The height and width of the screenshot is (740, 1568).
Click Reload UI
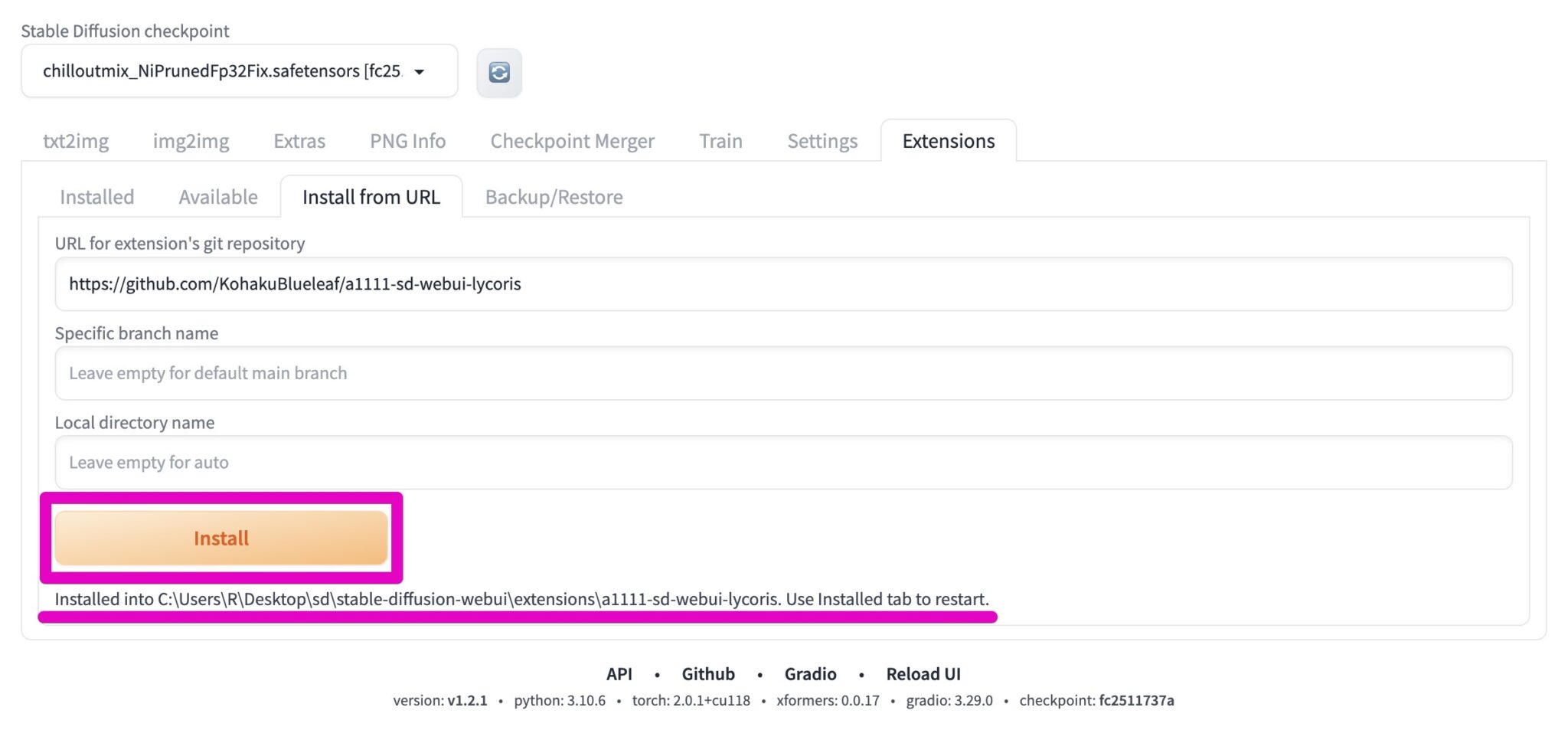point(923,674)
